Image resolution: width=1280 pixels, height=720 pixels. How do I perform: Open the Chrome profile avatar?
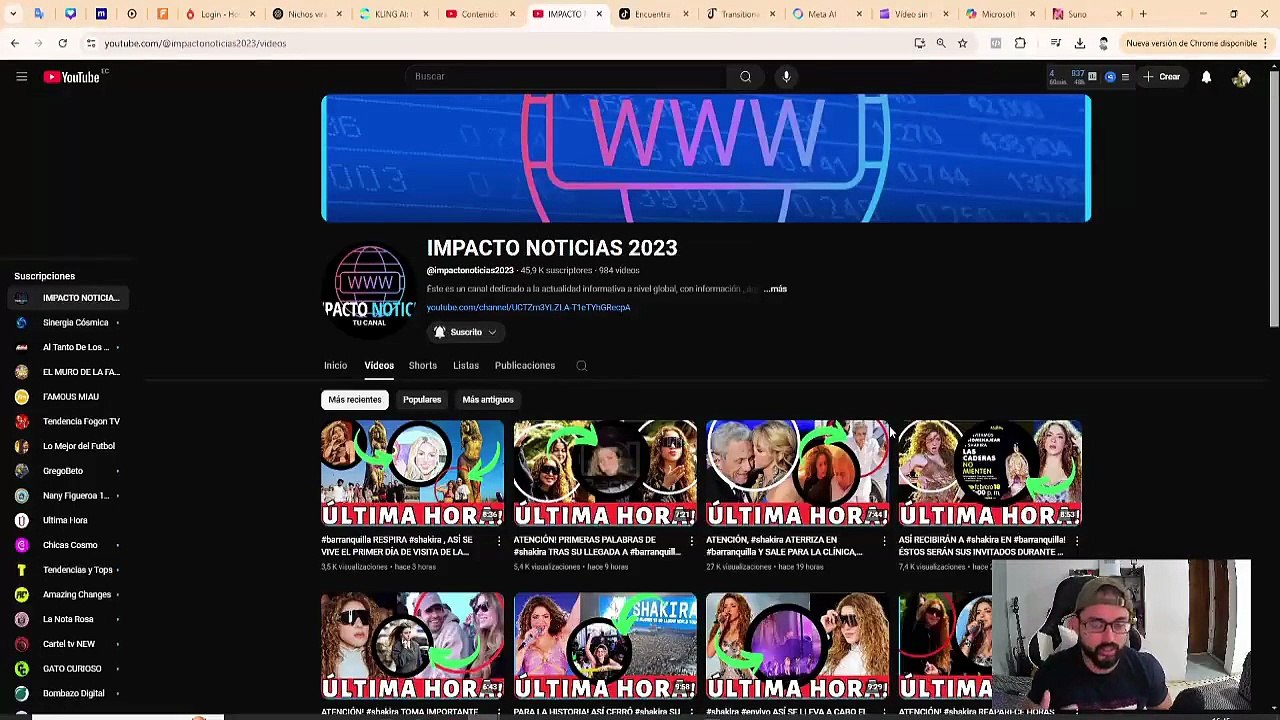pyautogui.click(x=1103, y=43)
